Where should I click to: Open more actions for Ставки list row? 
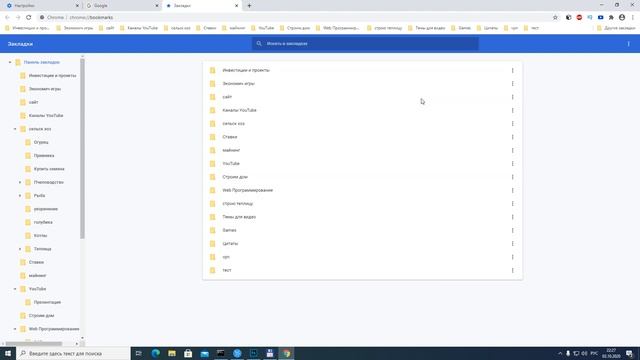[513, 137]
